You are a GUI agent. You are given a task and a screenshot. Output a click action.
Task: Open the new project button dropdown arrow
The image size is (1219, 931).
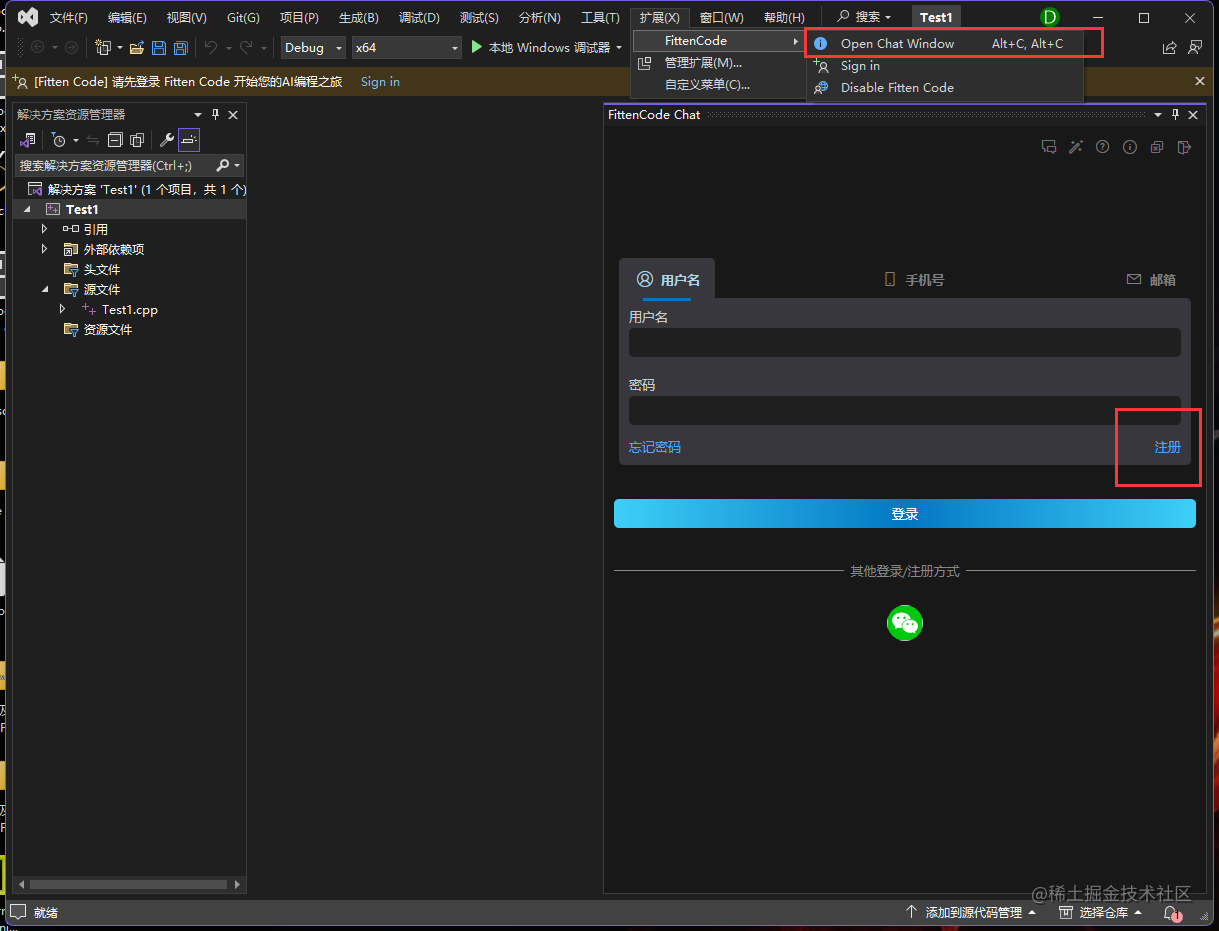tap(120, 47)
